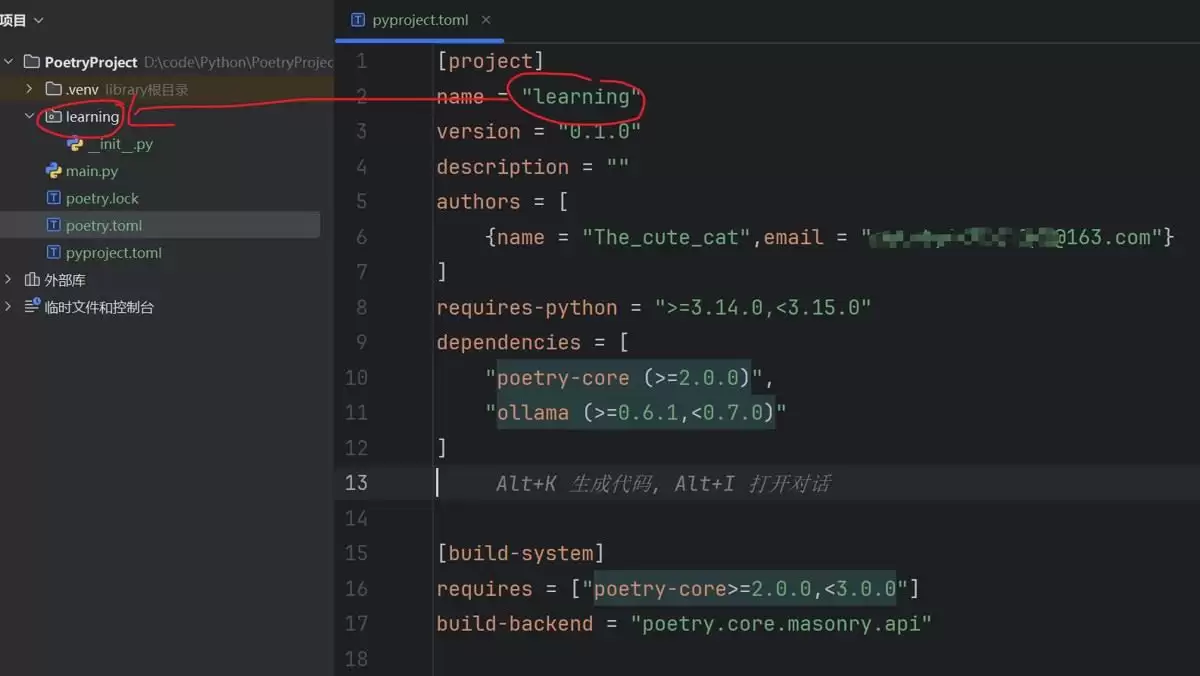Switch to the pyproject.toml editor tab
Image resolution: width=1200 pixels, height=676 pixels.
[x=421, y=20]
